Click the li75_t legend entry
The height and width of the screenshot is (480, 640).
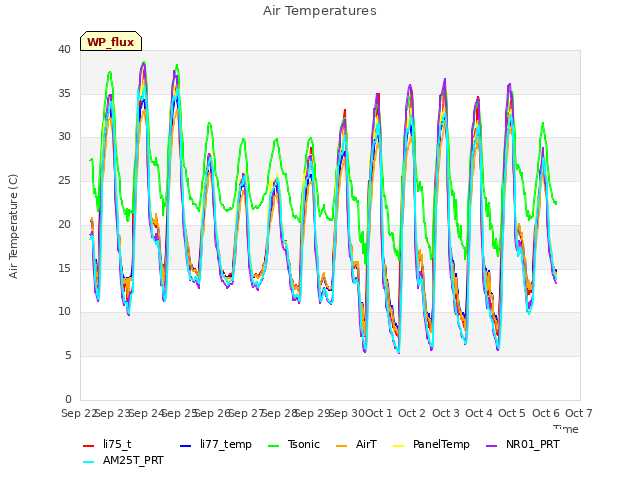tap(107, 444)
